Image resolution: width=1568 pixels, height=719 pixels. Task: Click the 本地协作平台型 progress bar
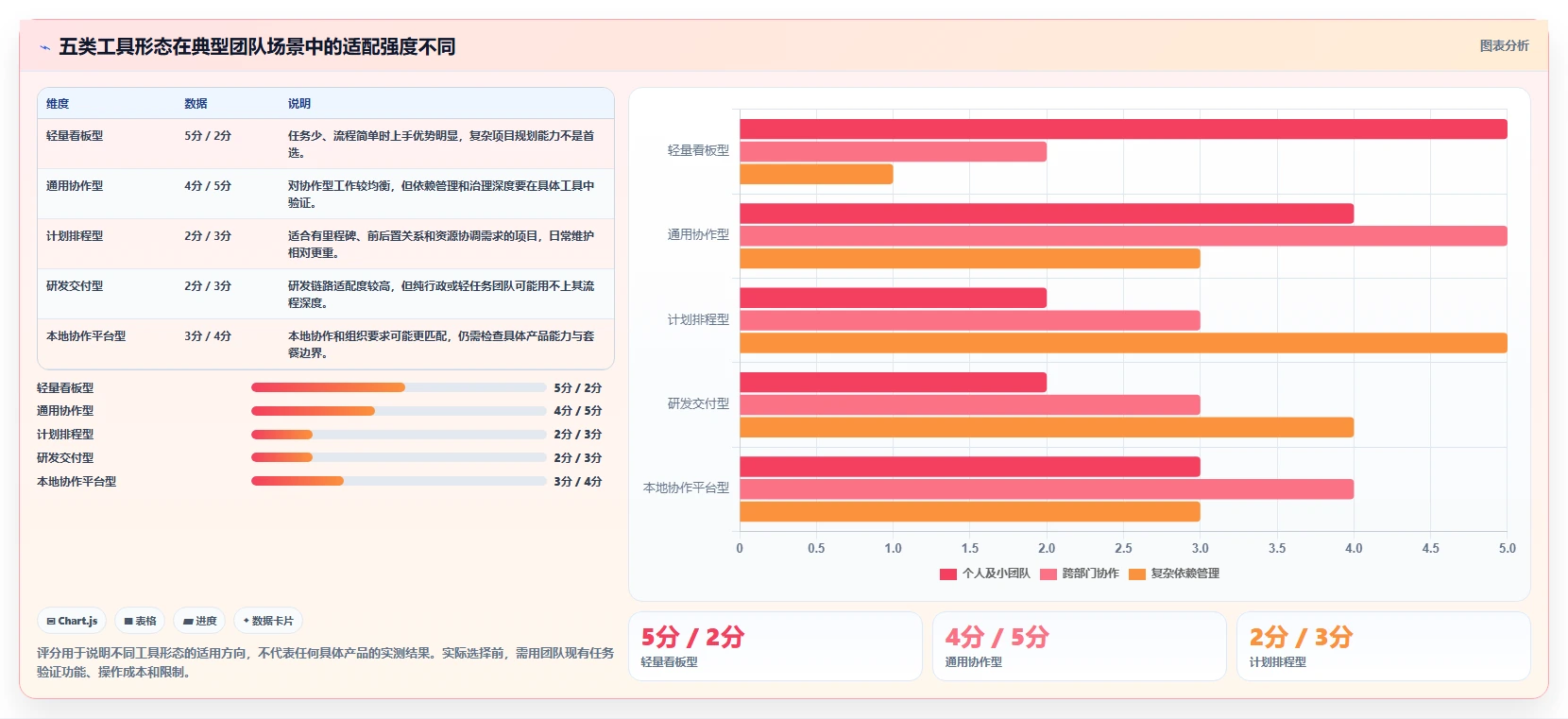pyautogui.click(x=399, y=481)
